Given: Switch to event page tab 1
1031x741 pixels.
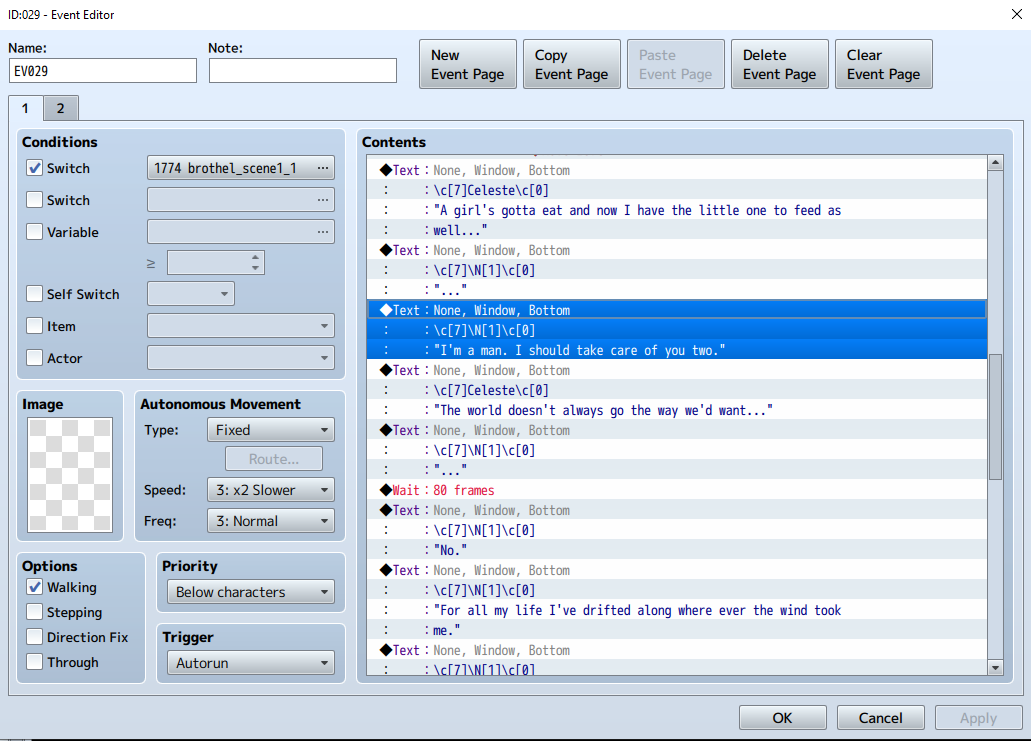Looking at the screenshot, I should [26, 108].
